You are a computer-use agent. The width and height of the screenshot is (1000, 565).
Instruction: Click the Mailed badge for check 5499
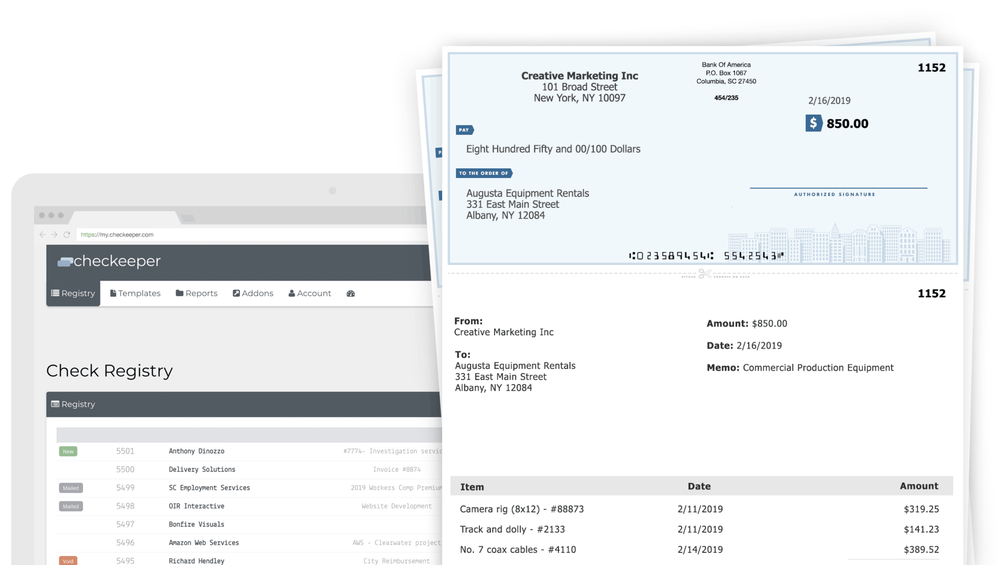click(71, 488)
